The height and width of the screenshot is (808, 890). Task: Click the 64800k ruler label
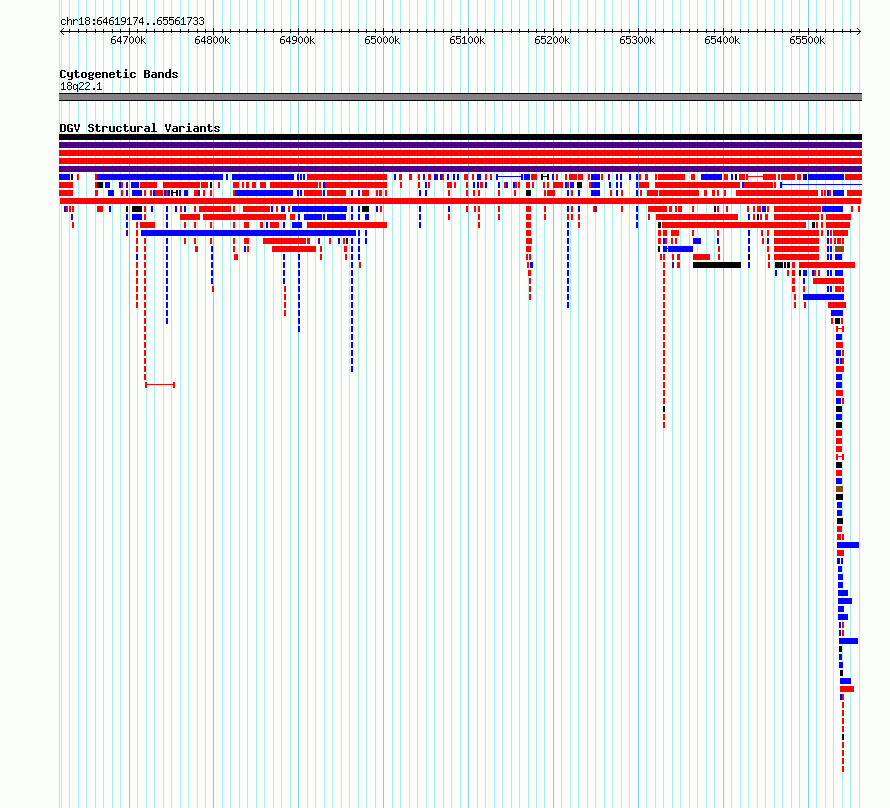pos(212,40)
